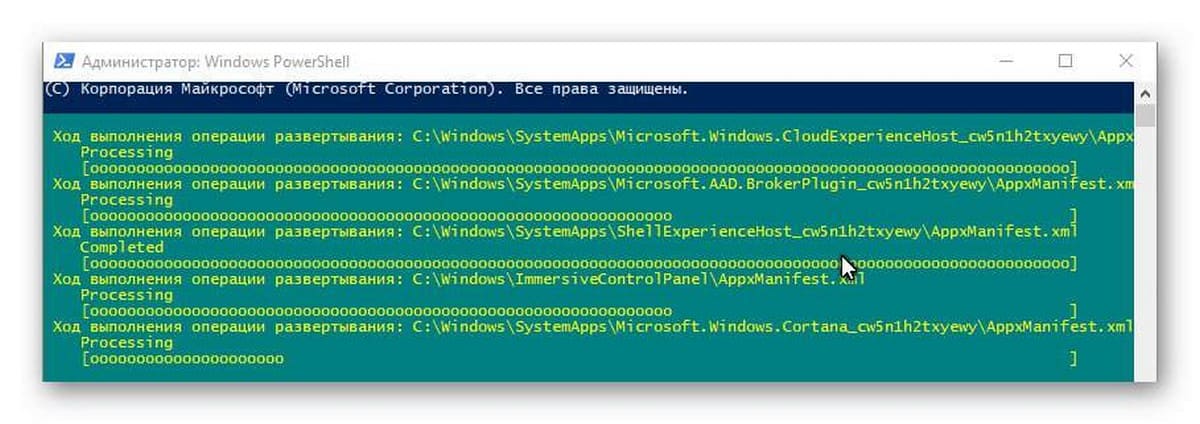1200x424 pixels.
Task: Click the ShellExperienceHost manifest path line
Action: pyautogui.click(x=565, y=231)
